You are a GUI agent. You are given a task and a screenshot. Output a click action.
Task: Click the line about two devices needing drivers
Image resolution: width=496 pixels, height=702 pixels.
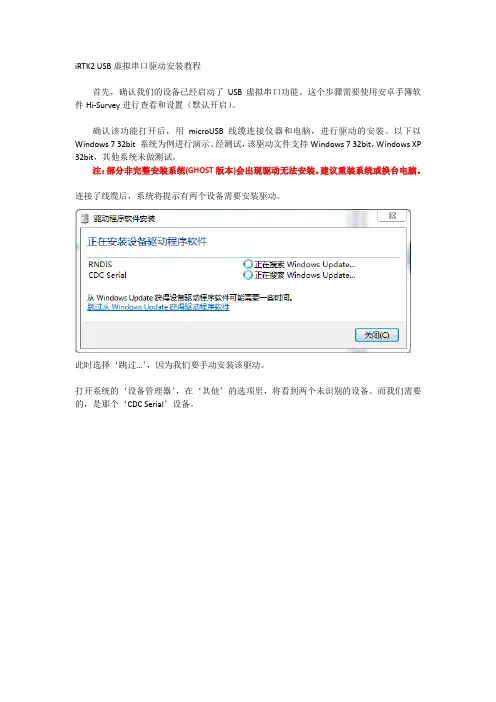click(178, 196)
